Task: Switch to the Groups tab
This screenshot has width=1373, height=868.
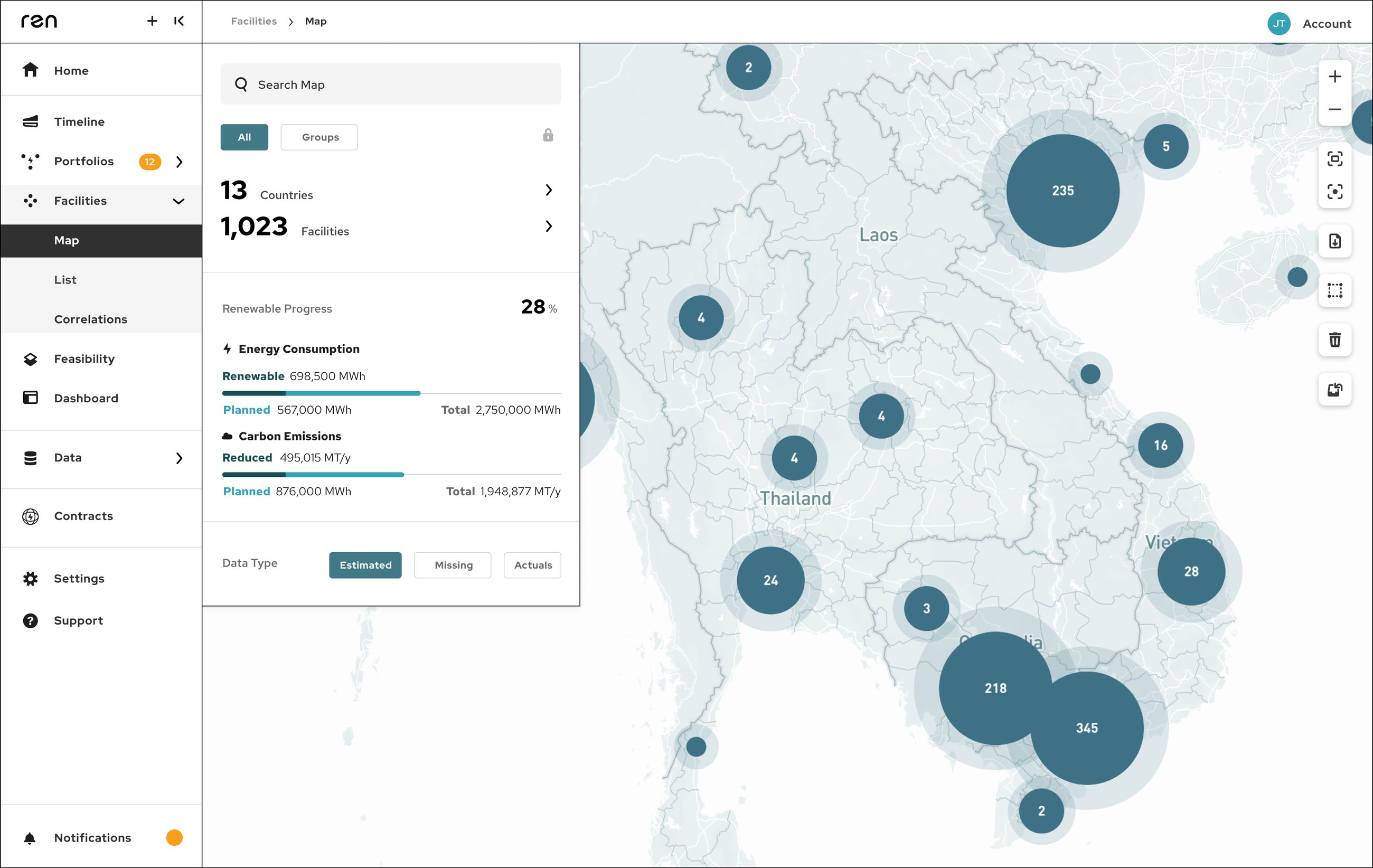Action: pyautogui.click(x=319, y=137)
